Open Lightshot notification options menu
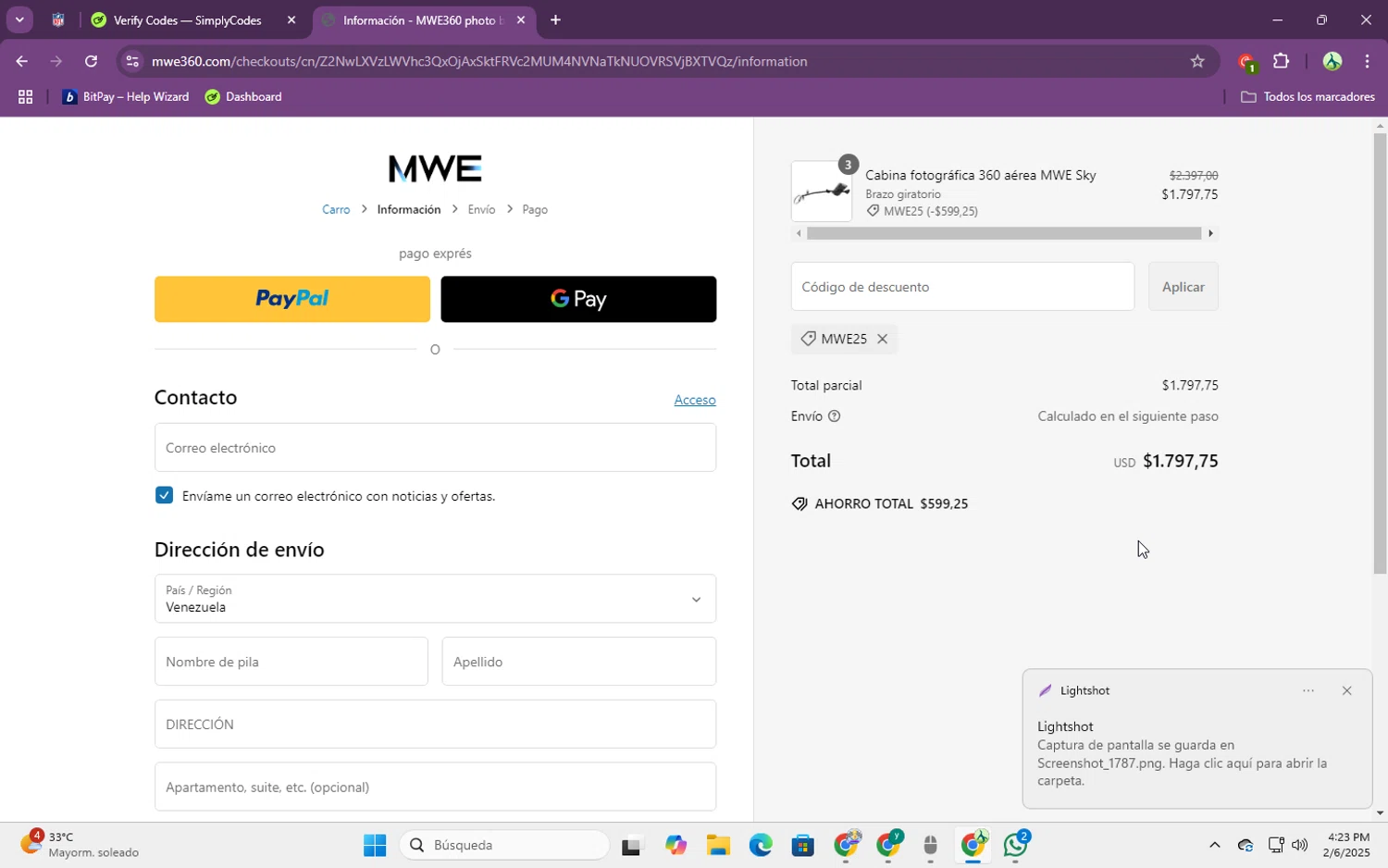This screenshot has height=868, width=1388. (x=1308, y=691)
